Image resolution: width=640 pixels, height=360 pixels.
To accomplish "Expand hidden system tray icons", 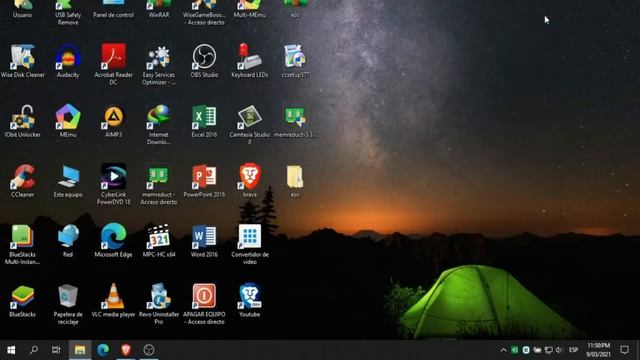I will 503,350.
